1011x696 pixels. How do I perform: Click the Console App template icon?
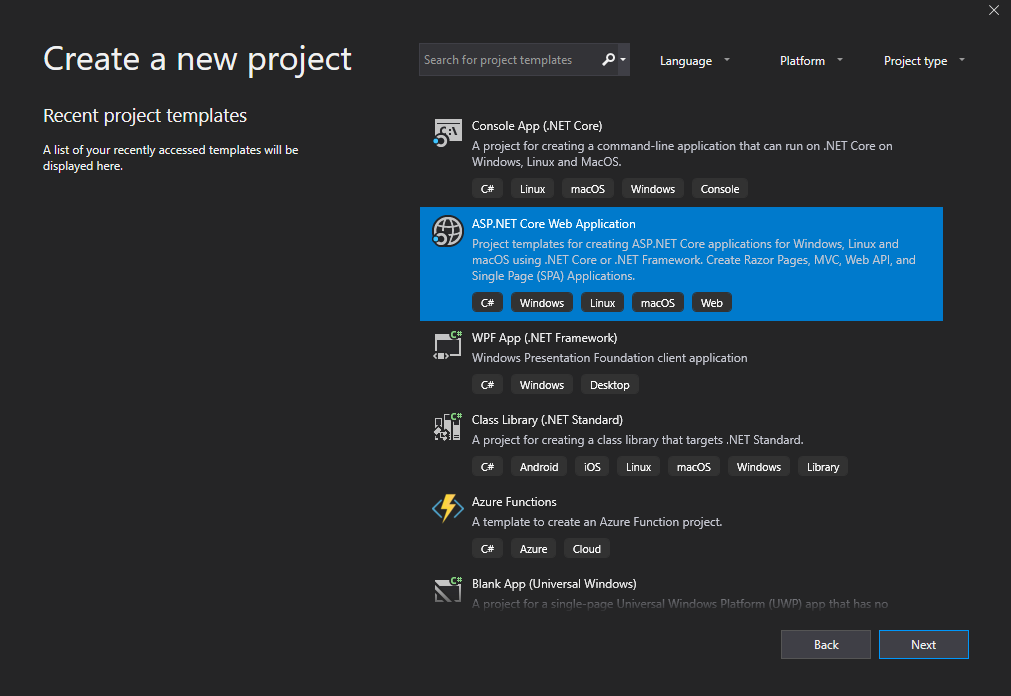point(447,132)
